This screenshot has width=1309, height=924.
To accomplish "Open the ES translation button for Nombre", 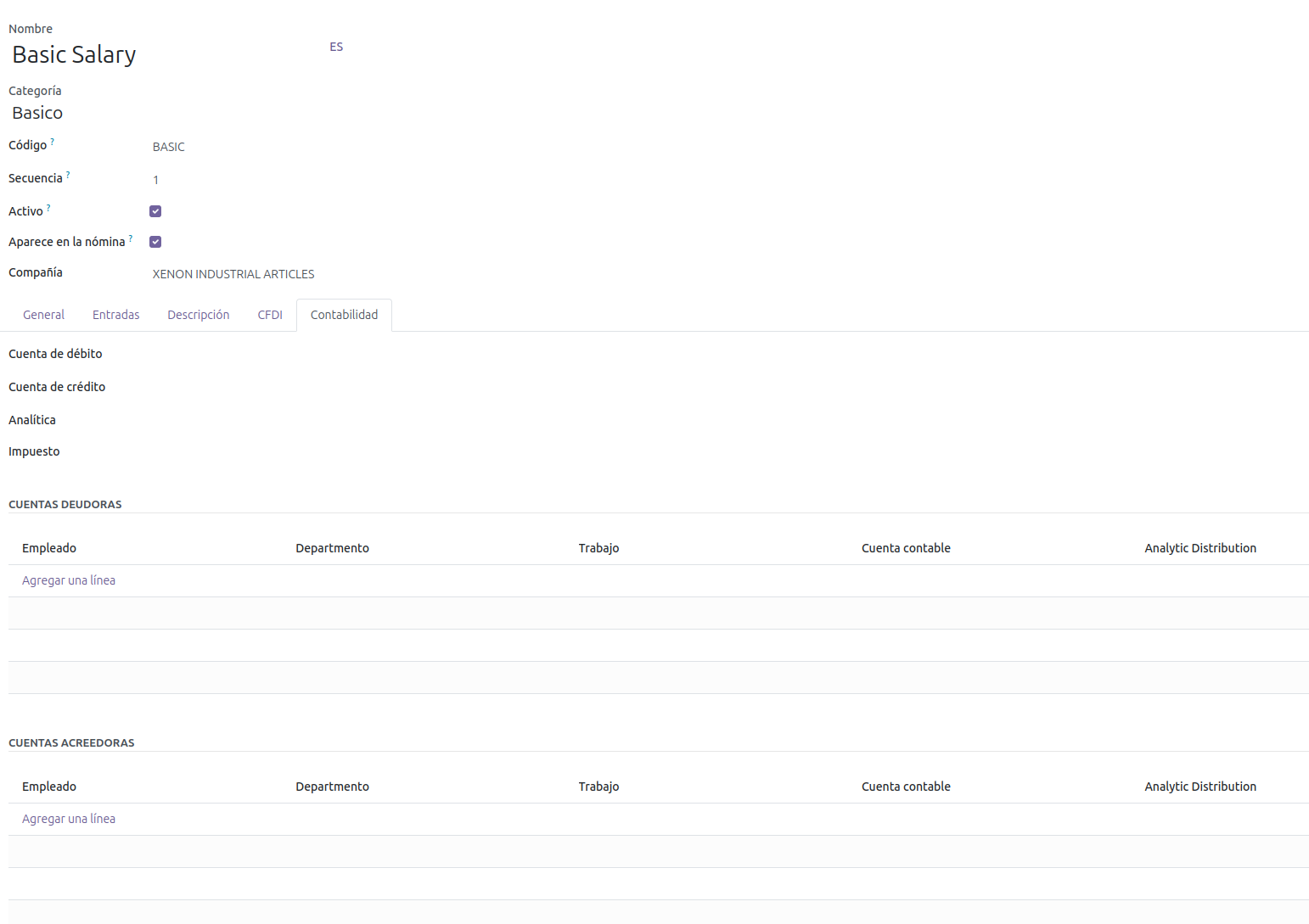I will click(x=336, y=47).
